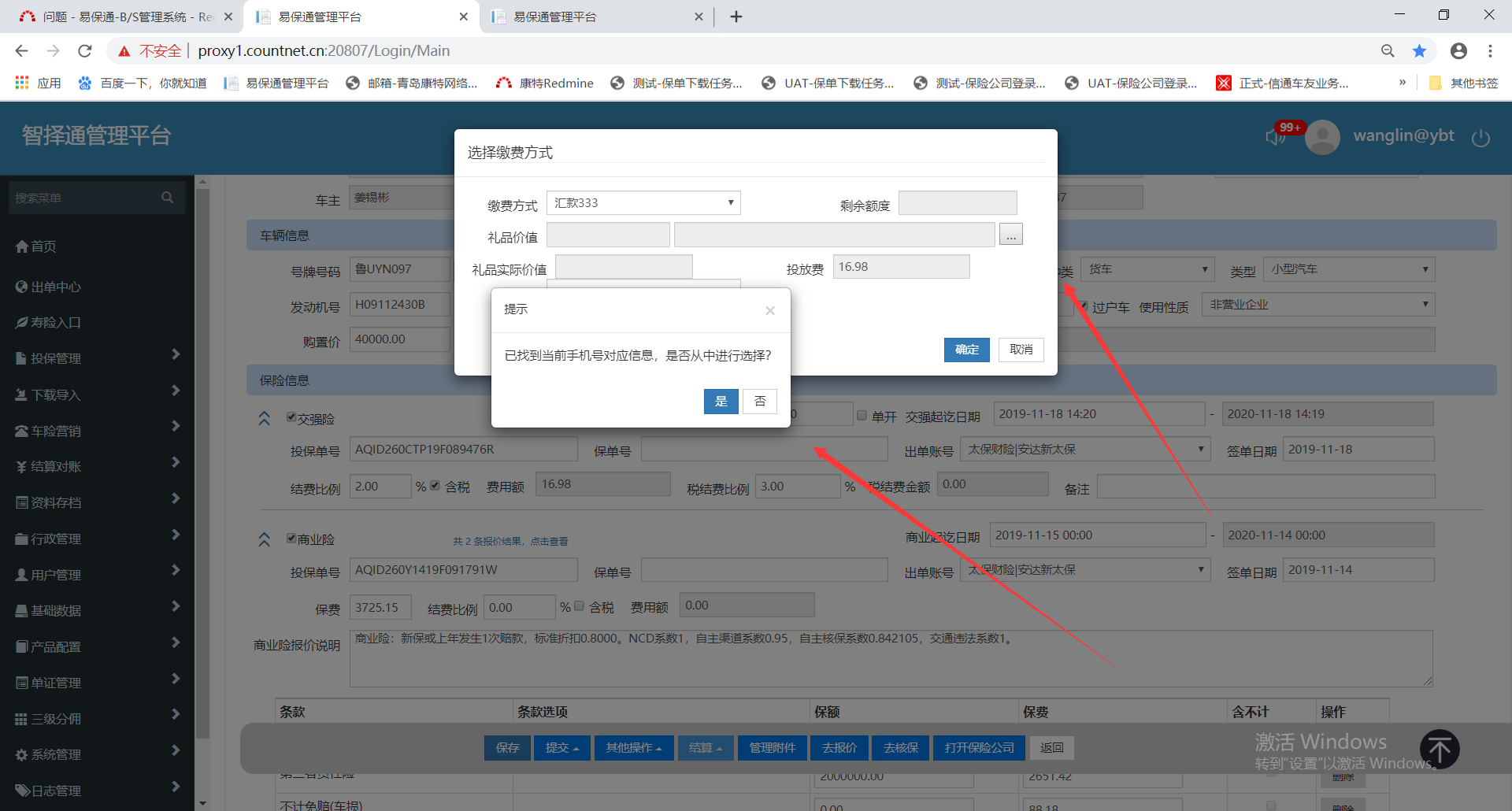Open 寿险入口 in the sidebar
Viewport: 1512px width, 811px height.
[x=48, y=322]
